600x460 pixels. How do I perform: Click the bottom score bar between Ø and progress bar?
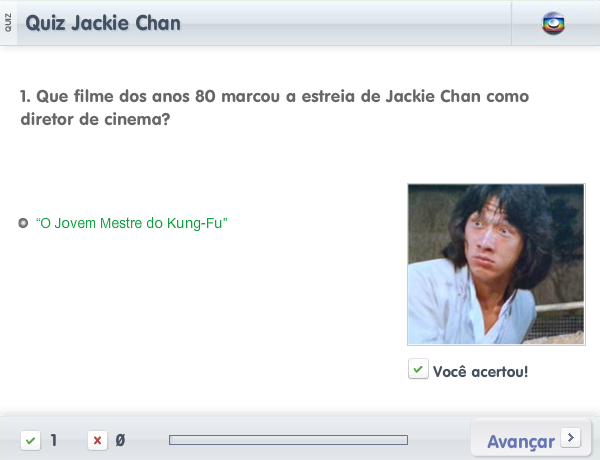pyautogui.click(x=147, y=440)
